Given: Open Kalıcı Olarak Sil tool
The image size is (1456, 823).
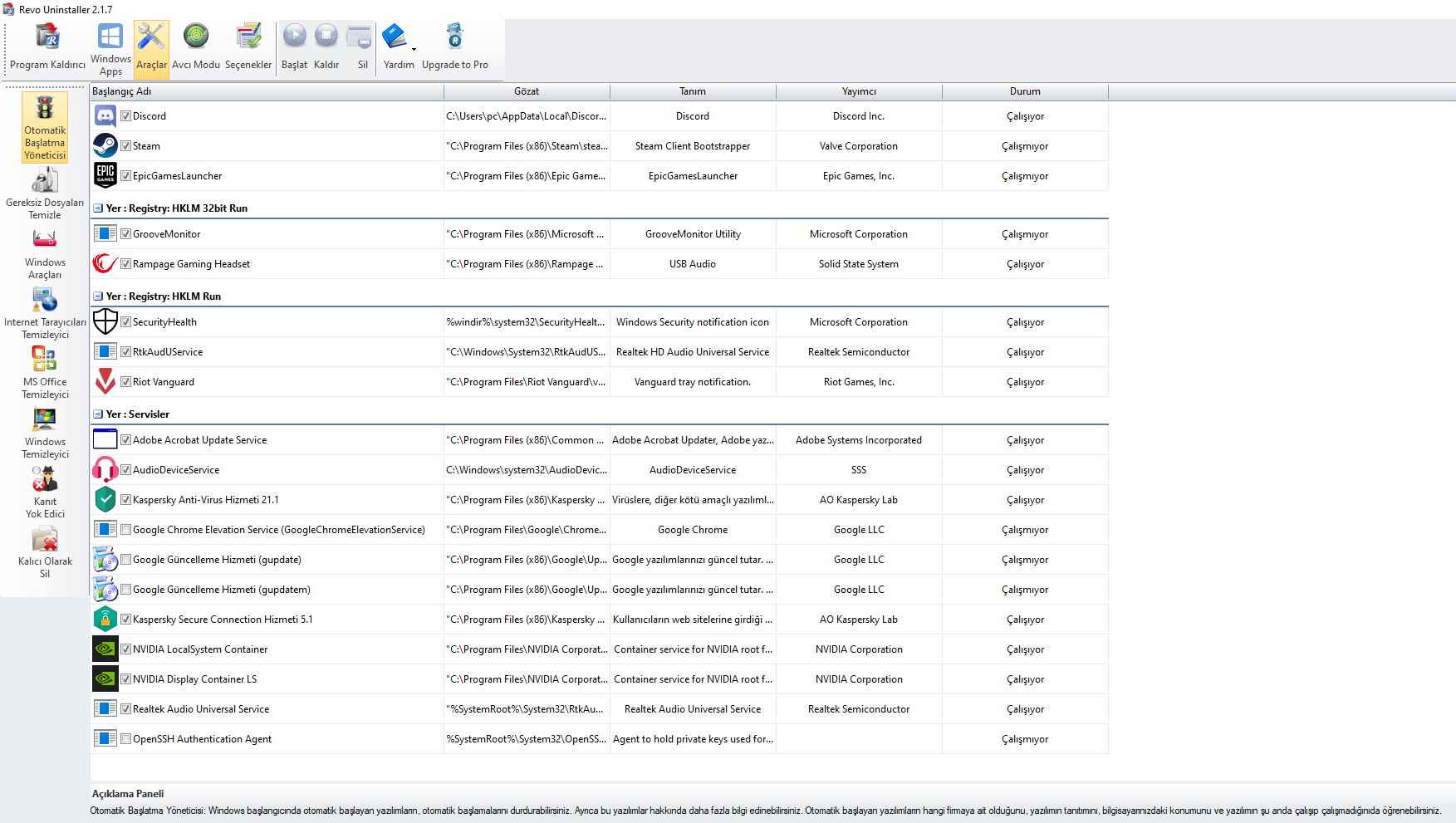Looking at the screenshot, I should tap(45, 552).
